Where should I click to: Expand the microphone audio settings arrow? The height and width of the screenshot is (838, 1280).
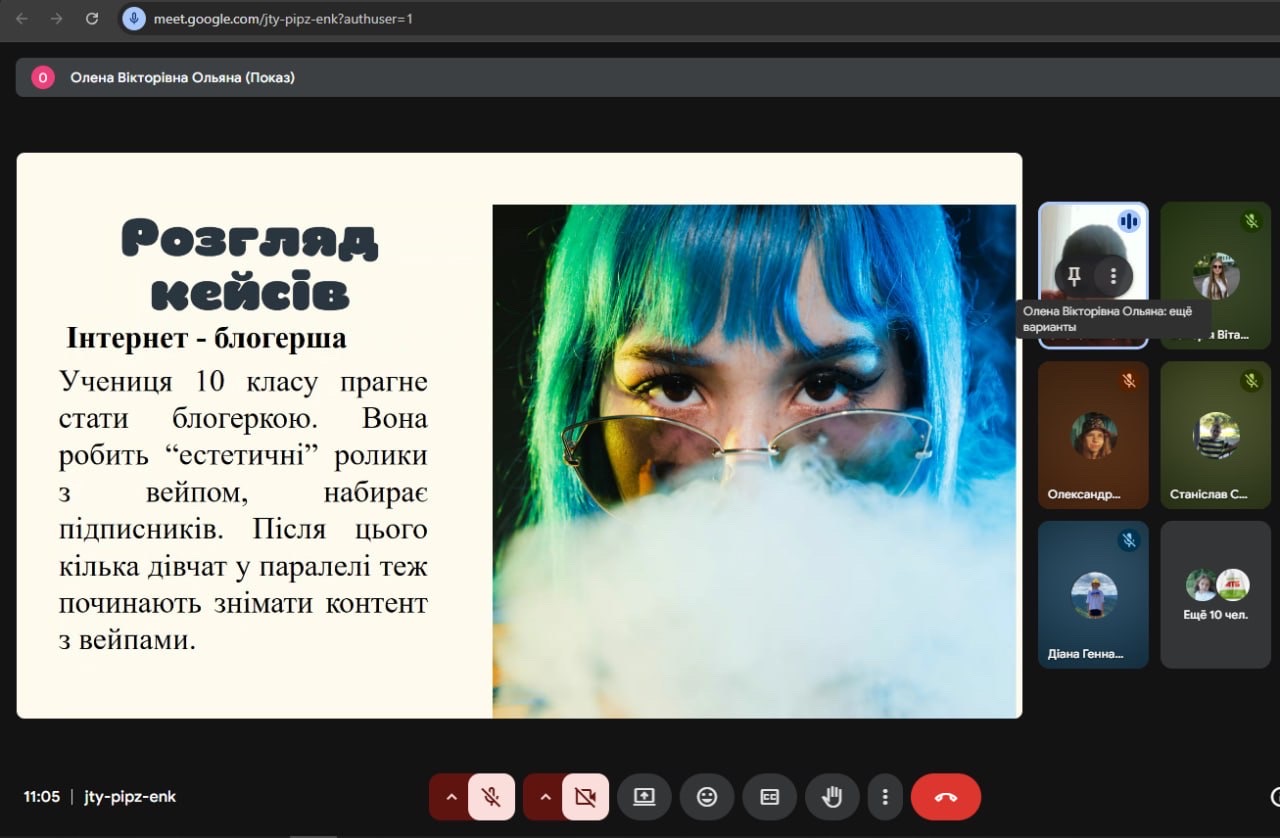[x=451, y=797]
